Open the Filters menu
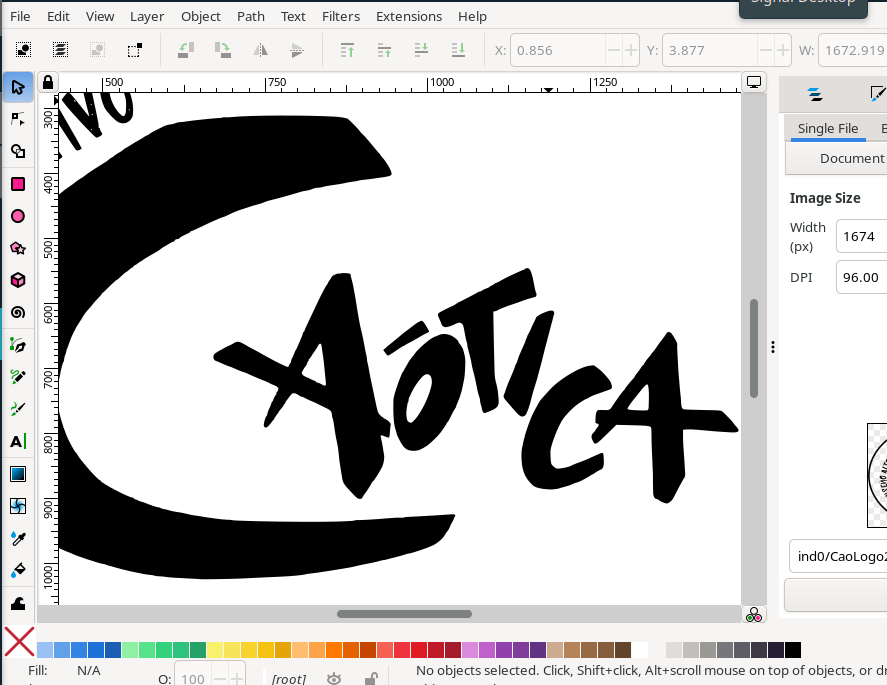Image resolution: width=887 pixels, height=685 pixels. [341, 16]
